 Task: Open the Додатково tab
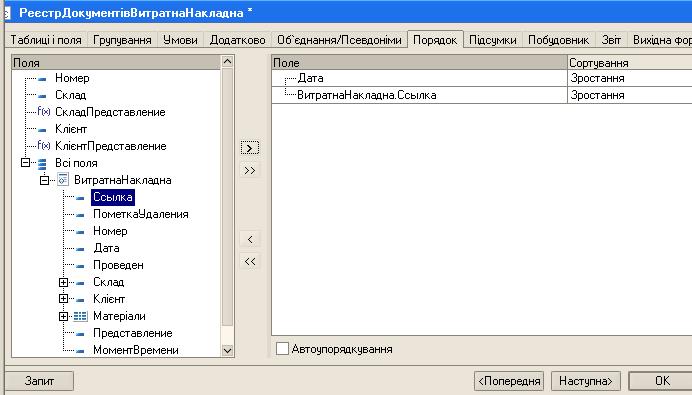[x=237, y=40]
